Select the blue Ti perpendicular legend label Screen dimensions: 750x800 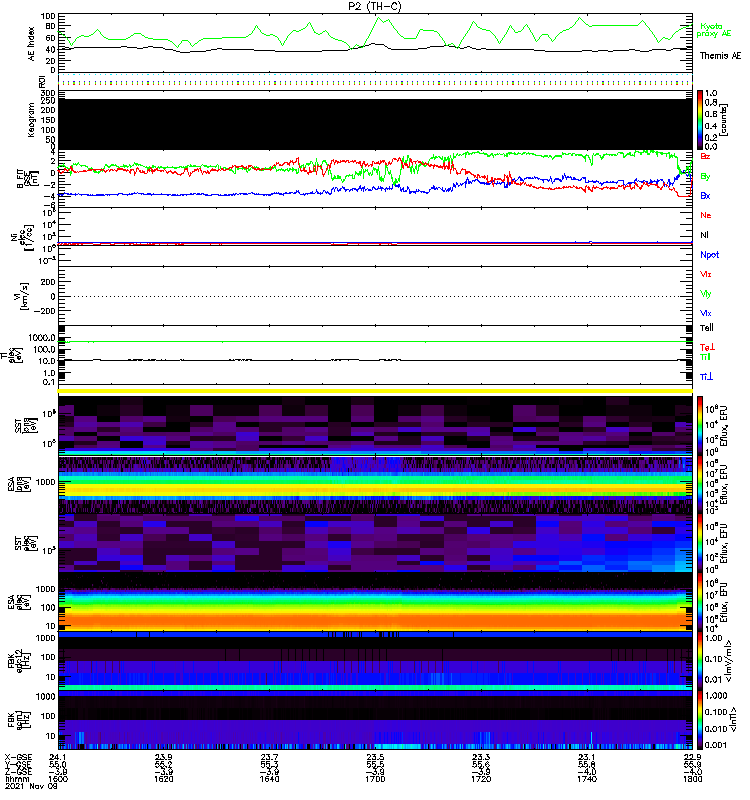tap(706, 377)
